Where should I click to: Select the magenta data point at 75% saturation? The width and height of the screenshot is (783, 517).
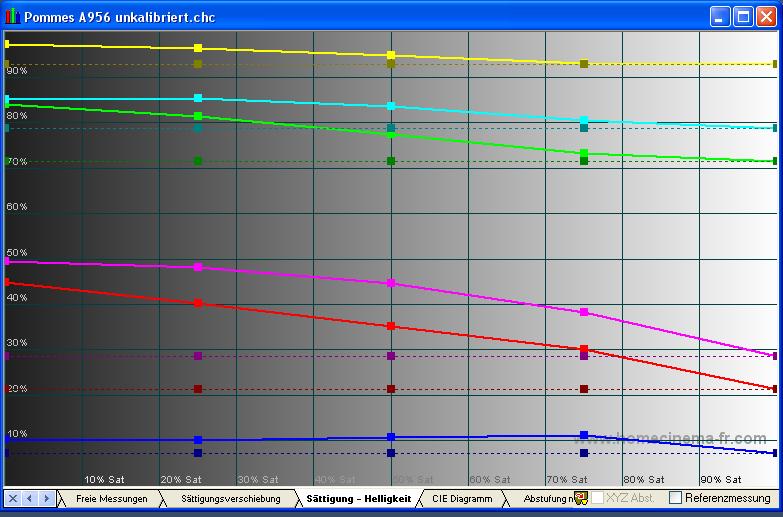(x=584, y=312)
